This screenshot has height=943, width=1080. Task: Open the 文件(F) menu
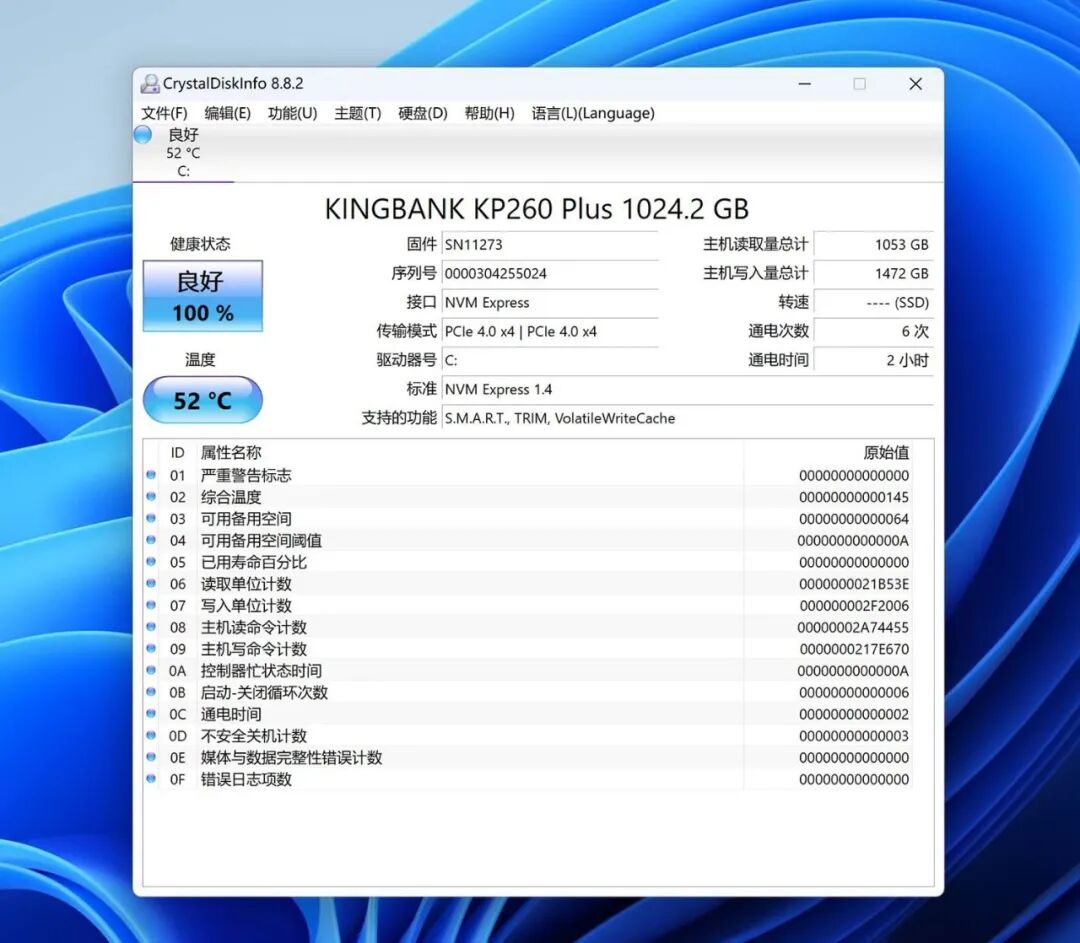[x=164, y=113]
